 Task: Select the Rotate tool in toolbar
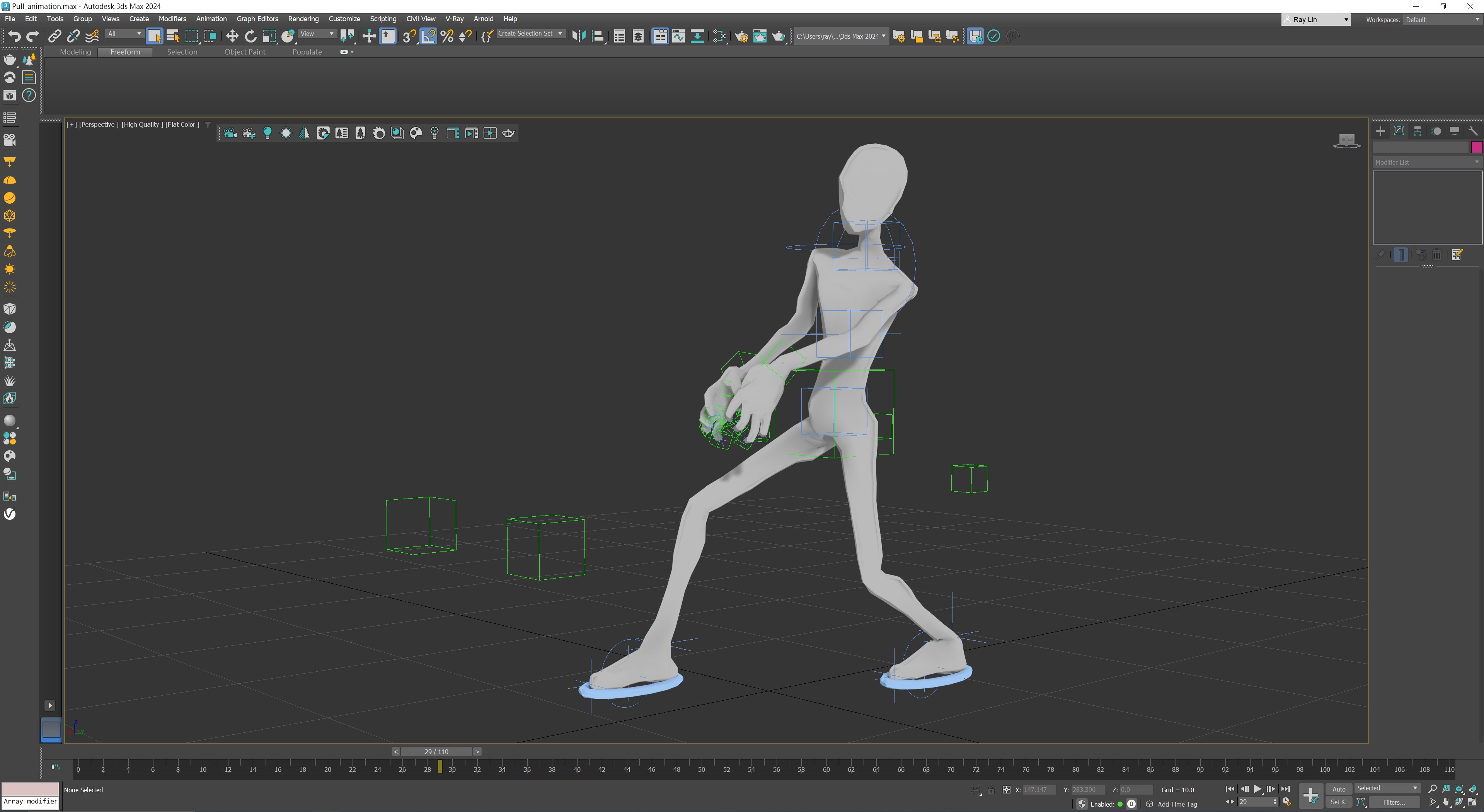point(250,36)
